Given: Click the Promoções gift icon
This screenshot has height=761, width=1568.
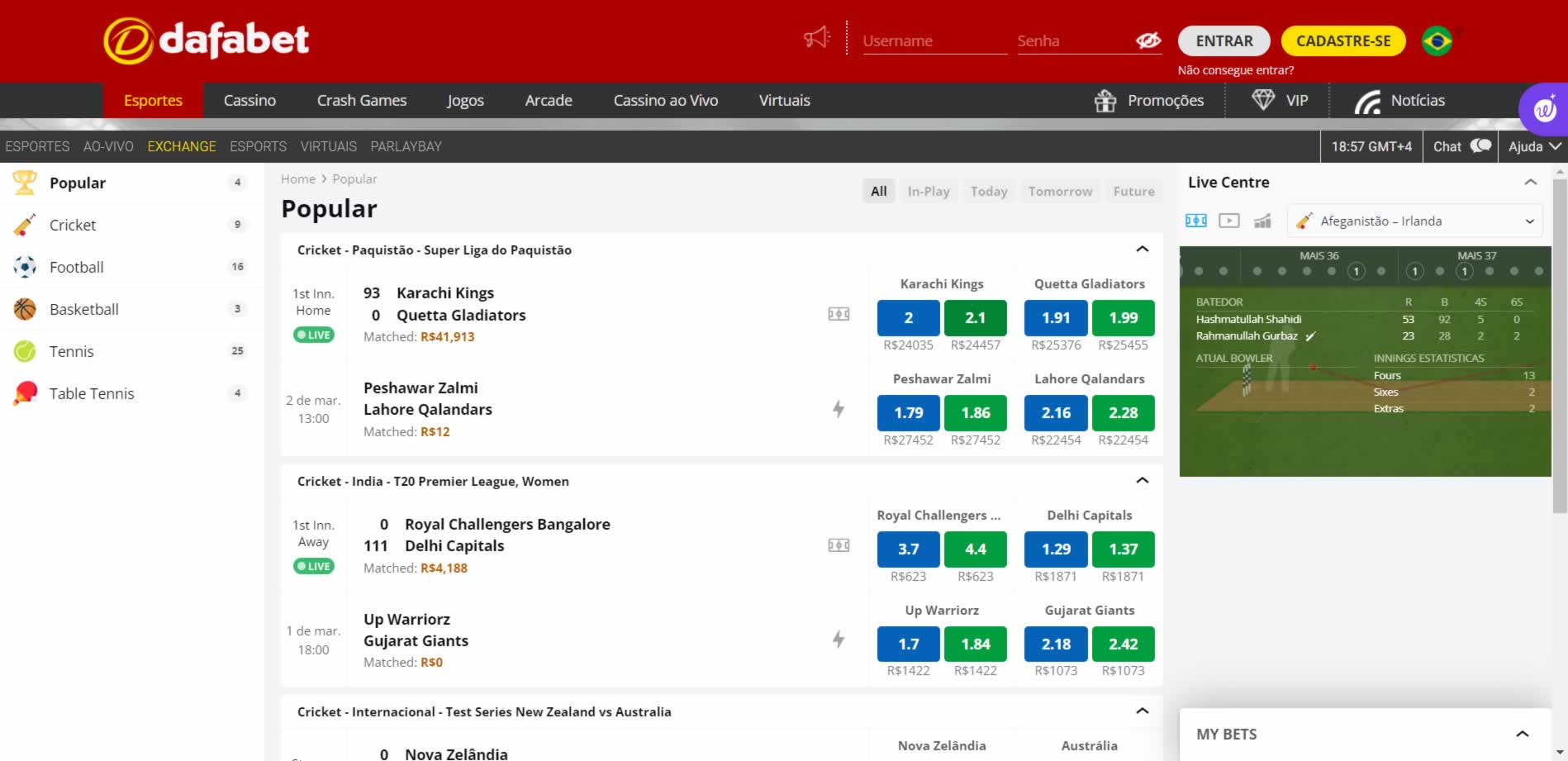Looking at the screenshot, I should 1105,101.
